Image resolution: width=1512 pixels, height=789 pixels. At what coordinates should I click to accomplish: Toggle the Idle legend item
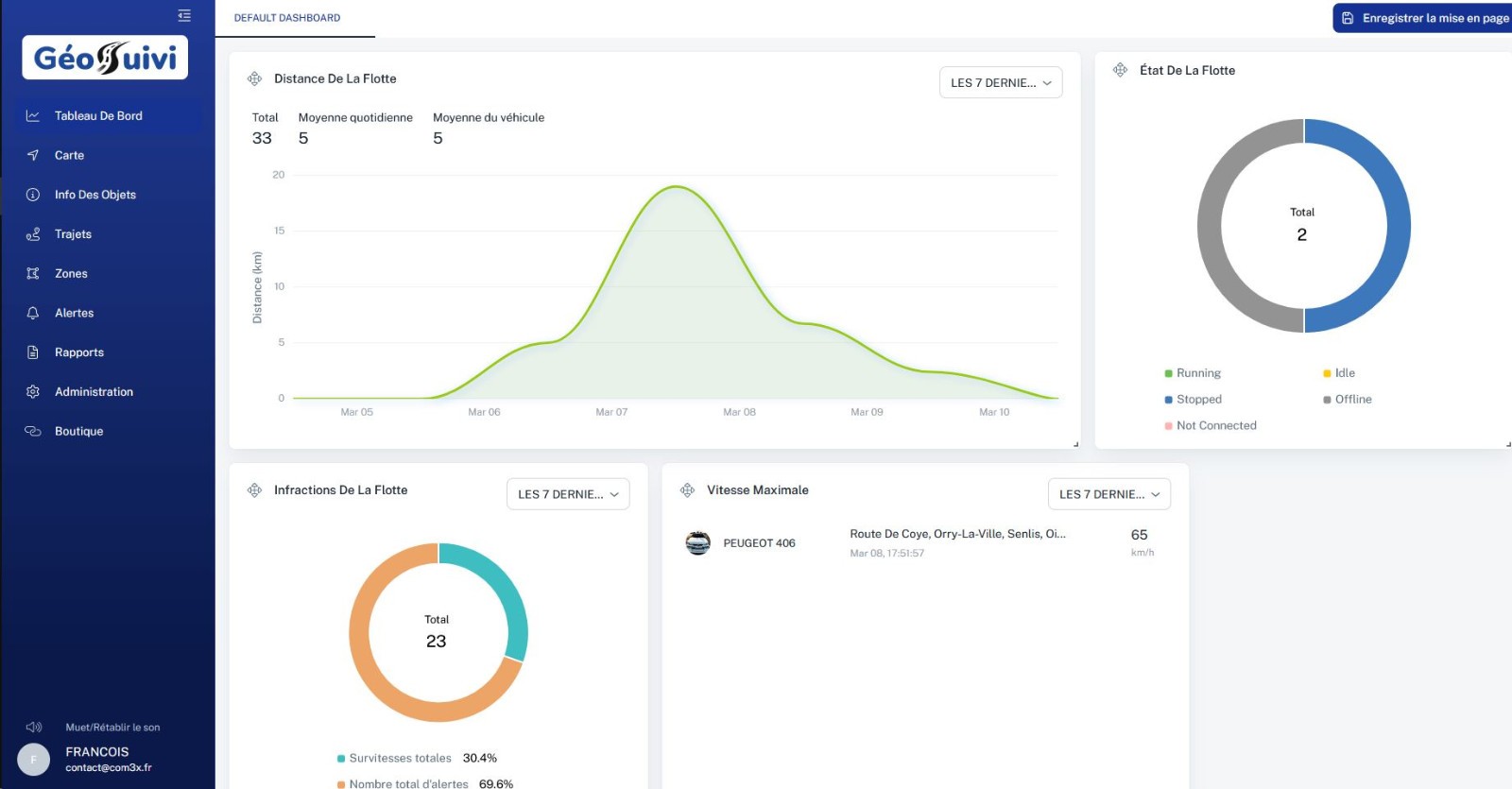(1339, 373)
